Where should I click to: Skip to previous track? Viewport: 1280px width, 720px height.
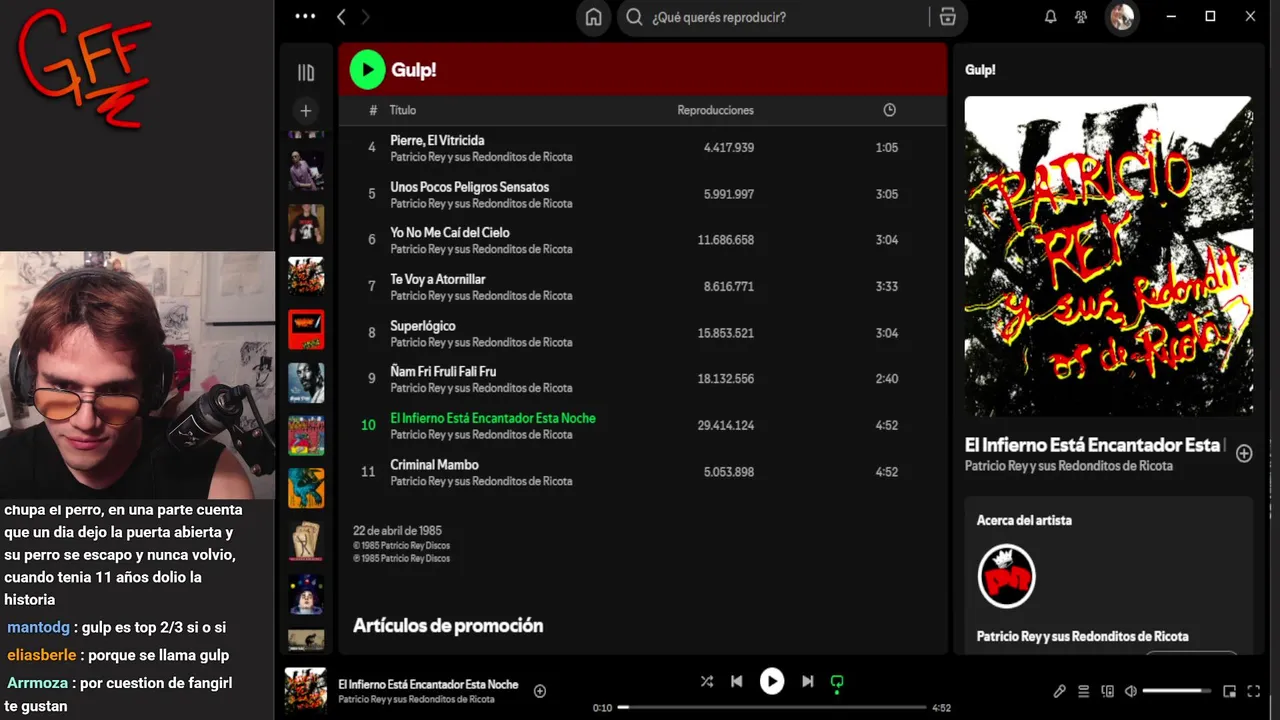click(736, 681)
